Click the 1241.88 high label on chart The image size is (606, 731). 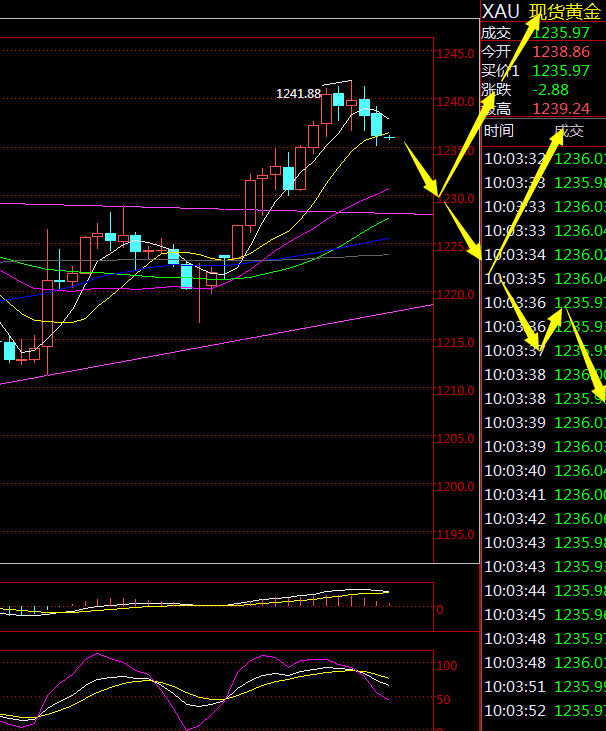pyautogui.click(x=298, y=94)
